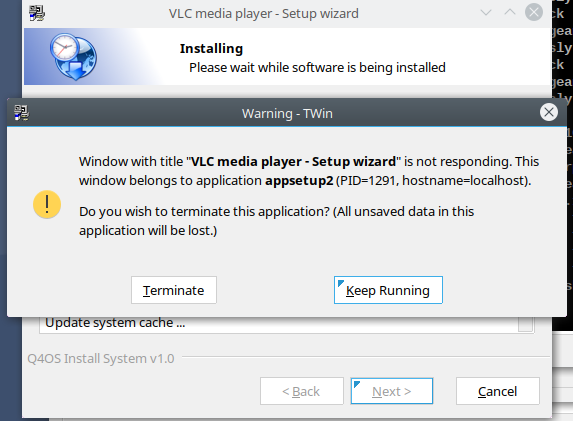Viewport: 573px width, 421px height.
Task: Choose Keep Running in the warning dialog
Action: pyautogui.click(x=388, y=290)
